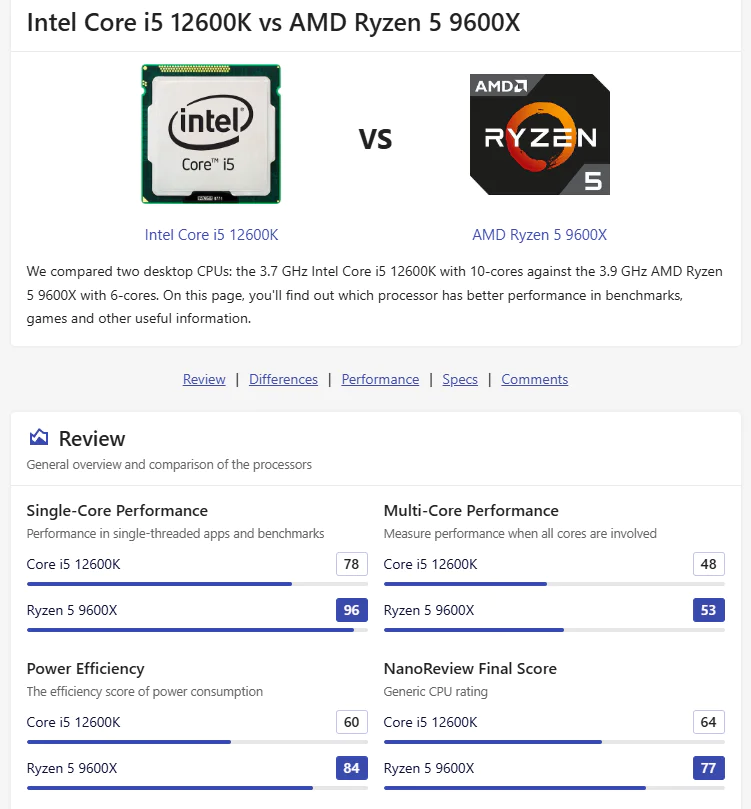Open the Intel Core i5 12600K link

(211, 235)
